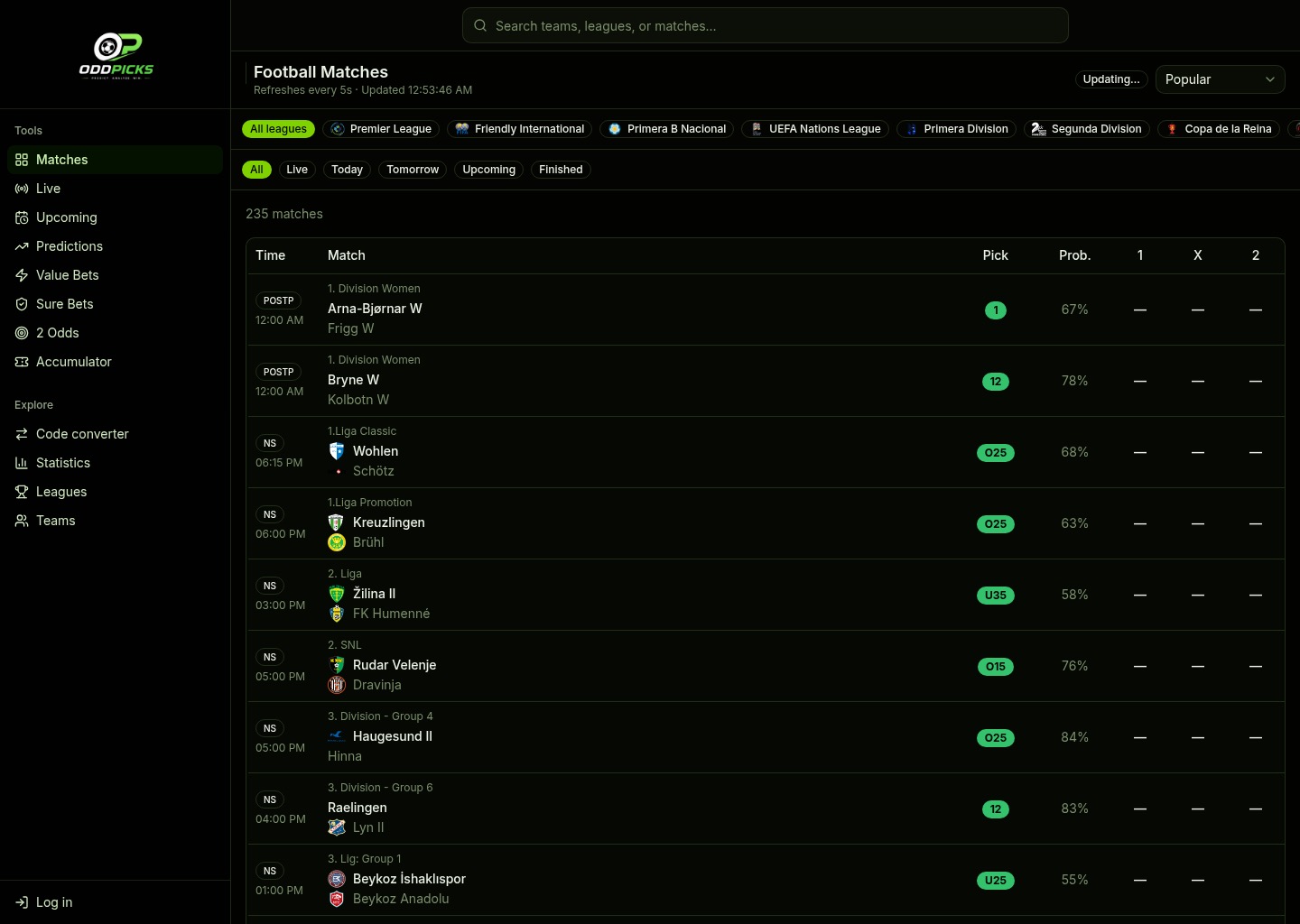Select the All leagues filter chip
1300x924 pixels.
coord(278,129)
